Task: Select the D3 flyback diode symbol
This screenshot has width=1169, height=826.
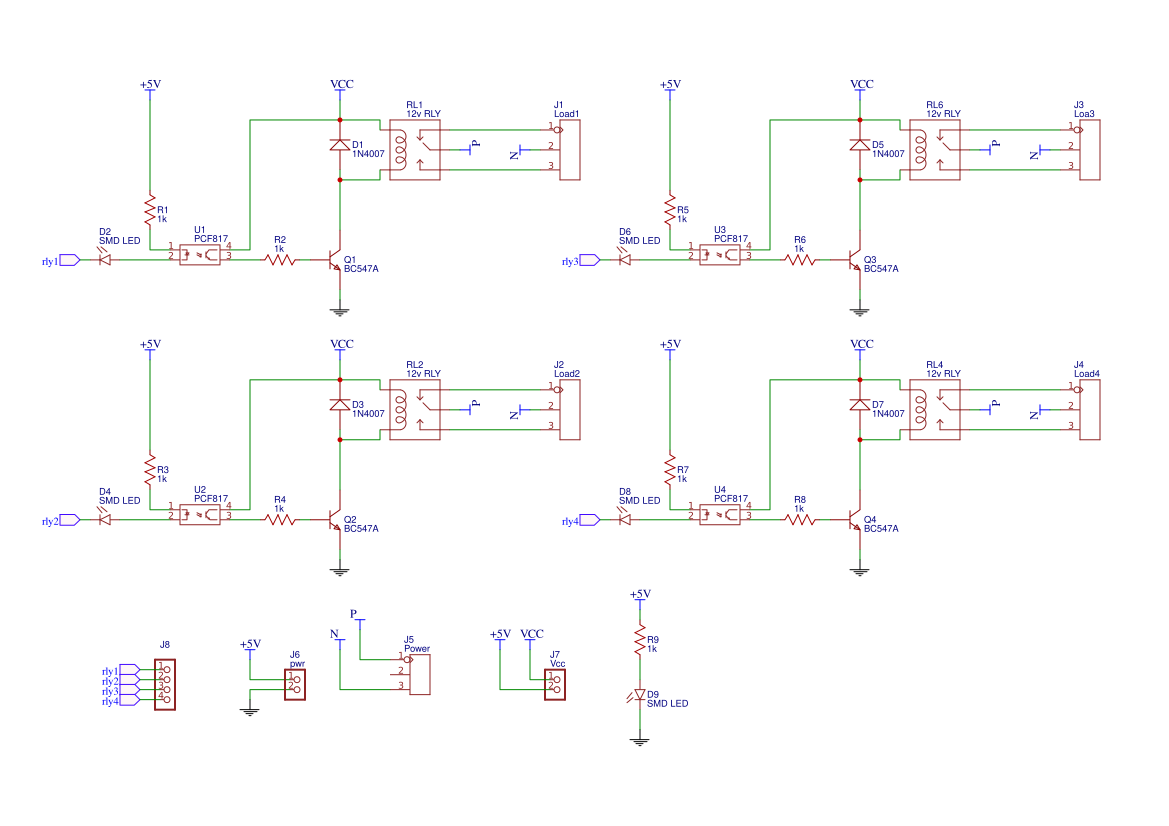Action: pos(340,405)
